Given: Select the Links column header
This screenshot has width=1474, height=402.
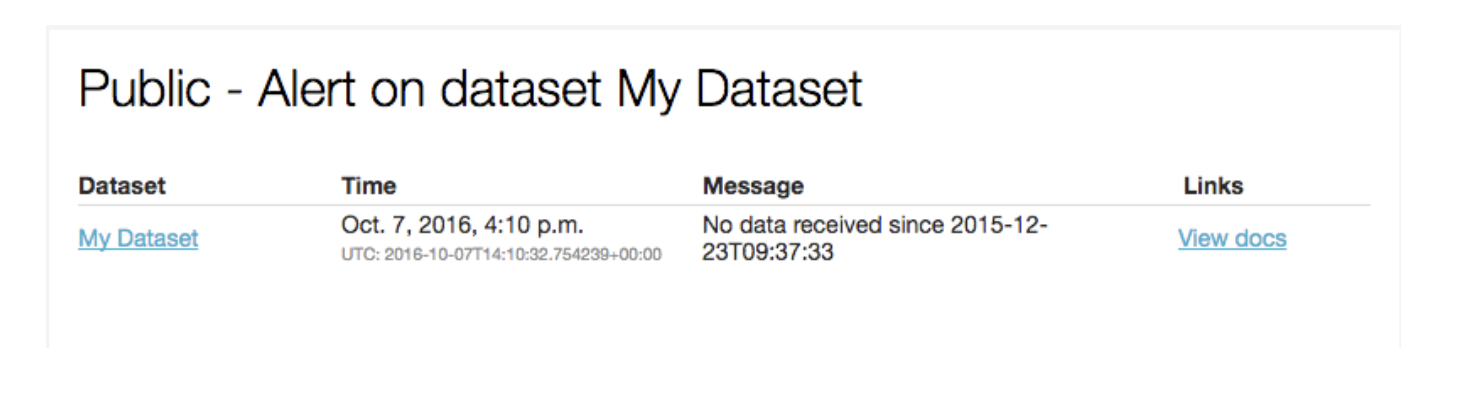Looking at the screenshot, I should pyautogui.click(x=1213, y=186).
